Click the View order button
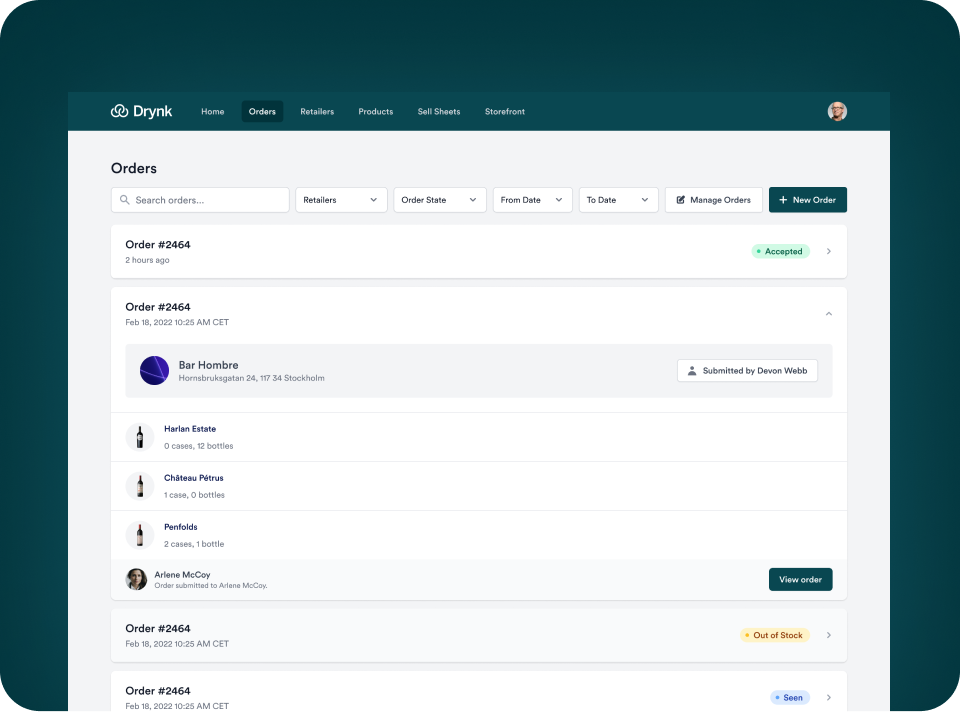 (800, 579)
